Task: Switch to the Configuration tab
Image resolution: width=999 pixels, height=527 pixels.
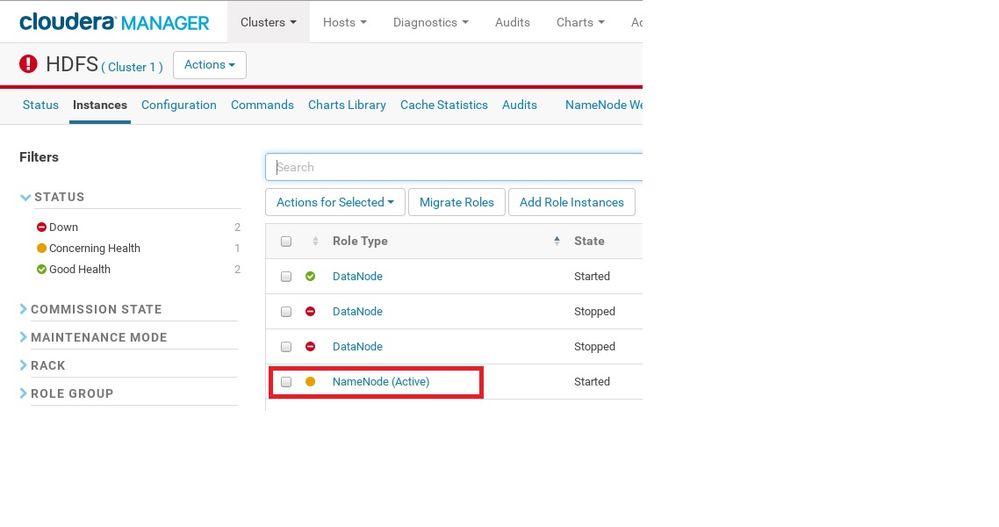Action: [x=179, y=105]
